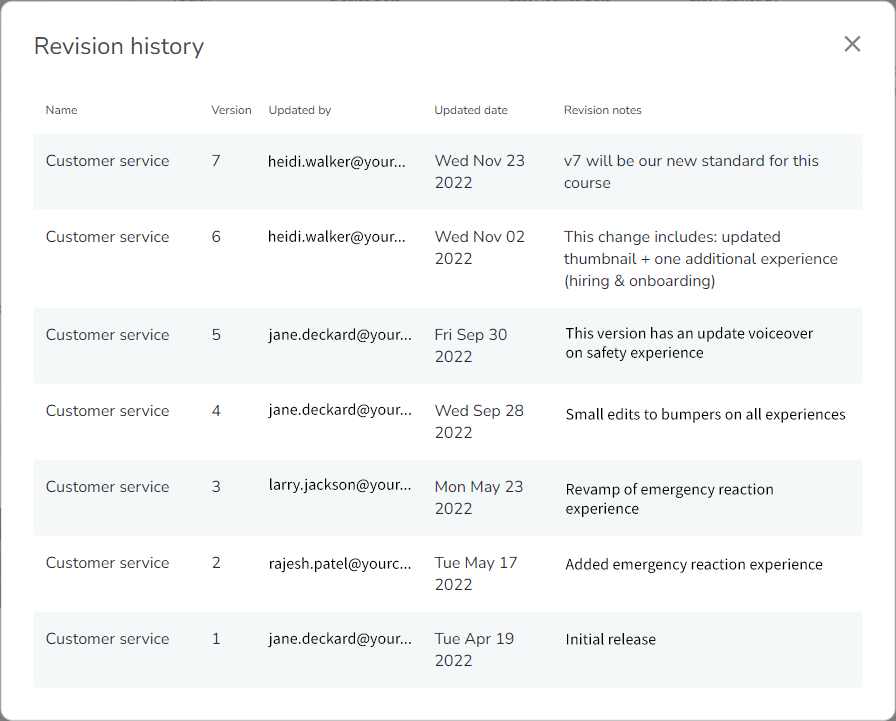The width and height of the screenshot is (896, 721).
Task: Click Customer service name in version 4 row
Action: point(107,411)
